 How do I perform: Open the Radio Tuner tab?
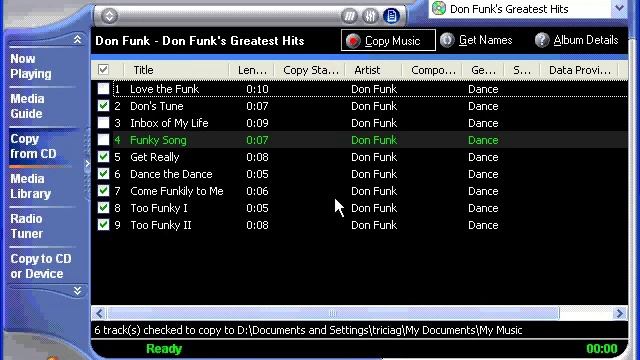point(27,226)
